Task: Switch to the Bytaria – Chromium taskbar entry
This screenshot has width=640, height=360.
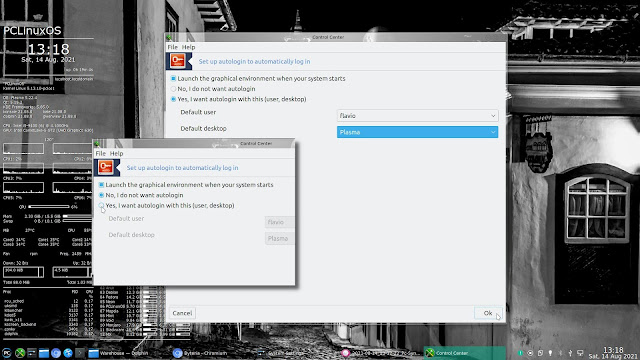Action: pyautogui.click(x=212, y=353)
